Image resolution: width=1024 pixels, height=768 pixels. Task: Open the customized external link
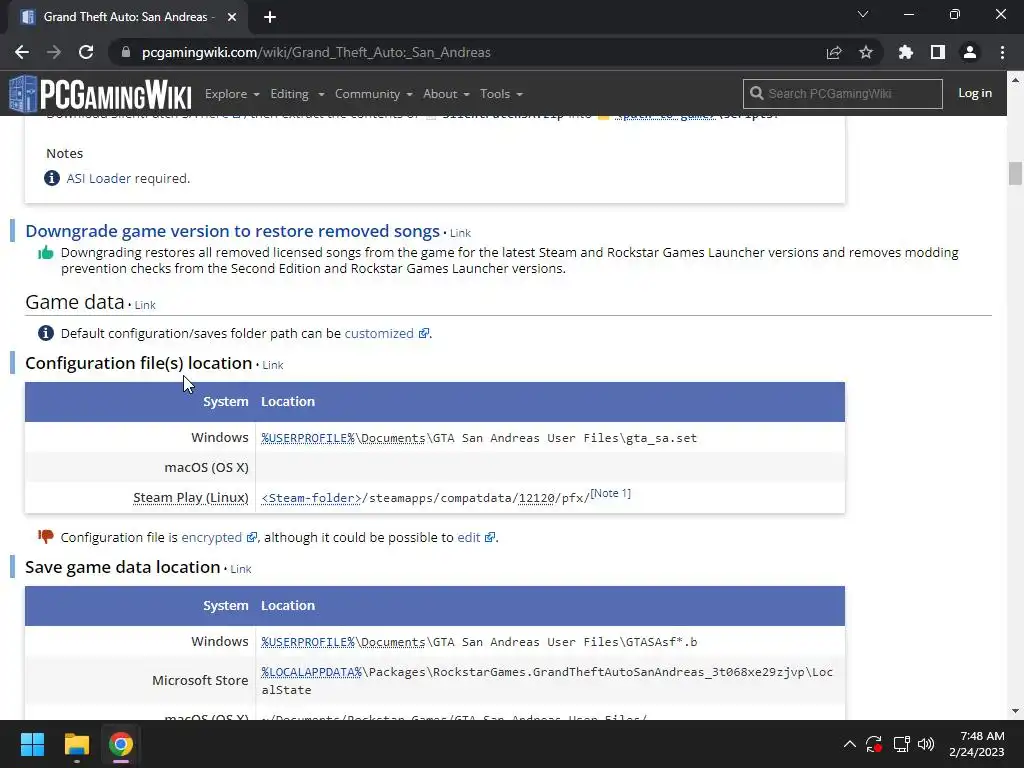pos(386,333)
